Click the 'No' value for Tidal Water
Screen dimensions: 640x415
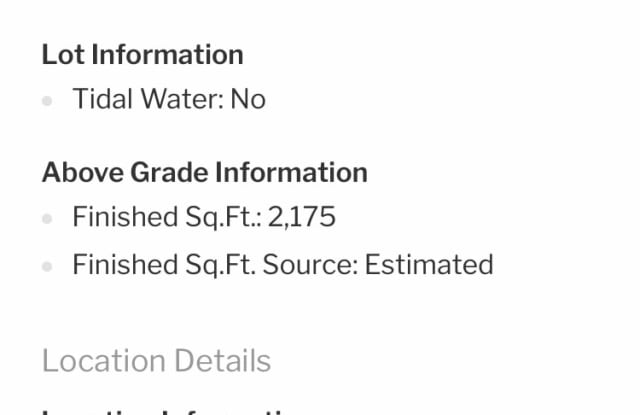click(x=248, y=99)
